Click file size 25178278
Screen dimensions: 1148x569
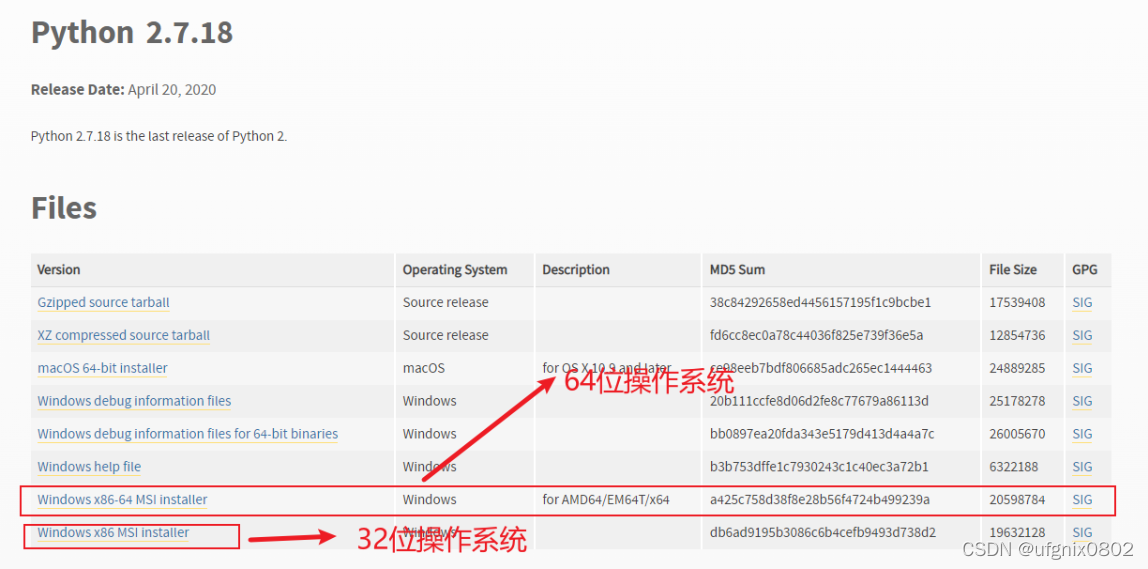[x=1017, y=401]
